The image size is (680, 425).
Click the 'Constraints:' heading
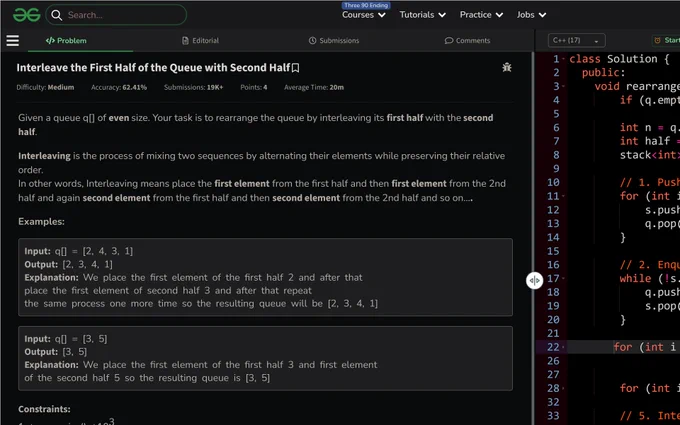click(x=44, y=409)
